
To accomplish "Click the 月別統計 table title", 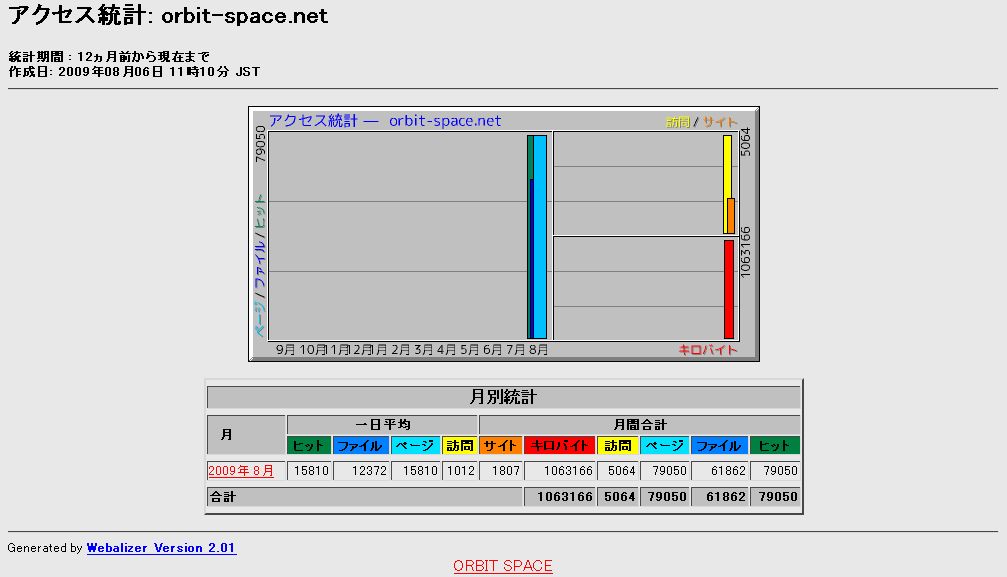I will [503, 397].
